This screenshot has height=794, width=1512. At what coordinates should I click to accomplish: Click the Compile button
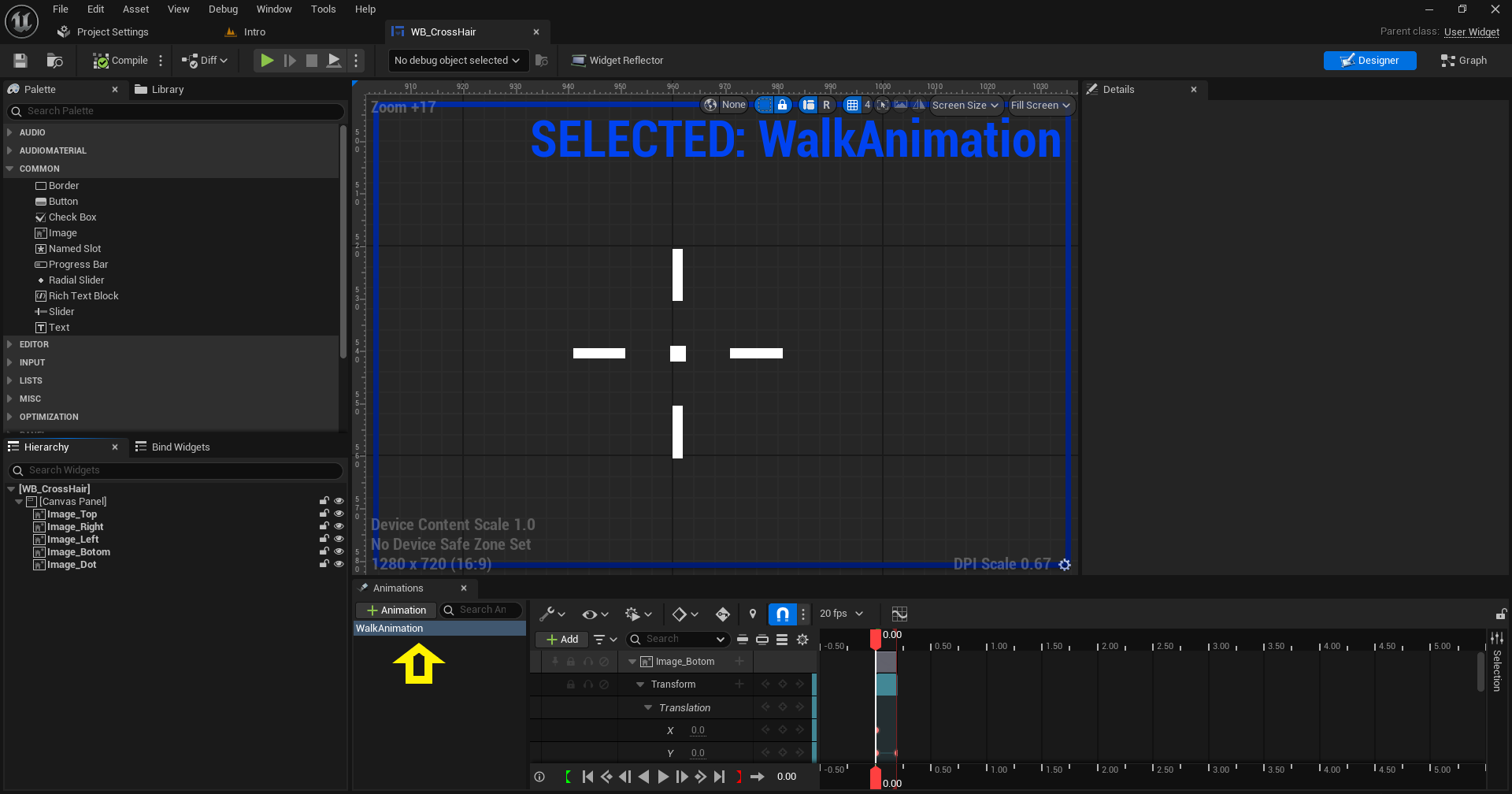tap(120, 61)
